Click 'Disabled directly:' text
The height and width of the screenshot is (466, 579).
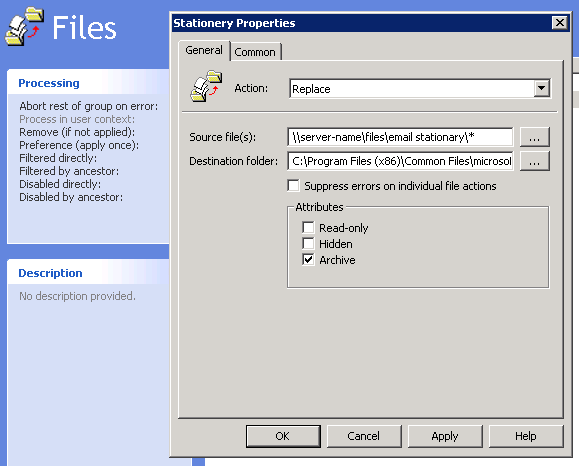pyautogui.click(x=60, y=184)
